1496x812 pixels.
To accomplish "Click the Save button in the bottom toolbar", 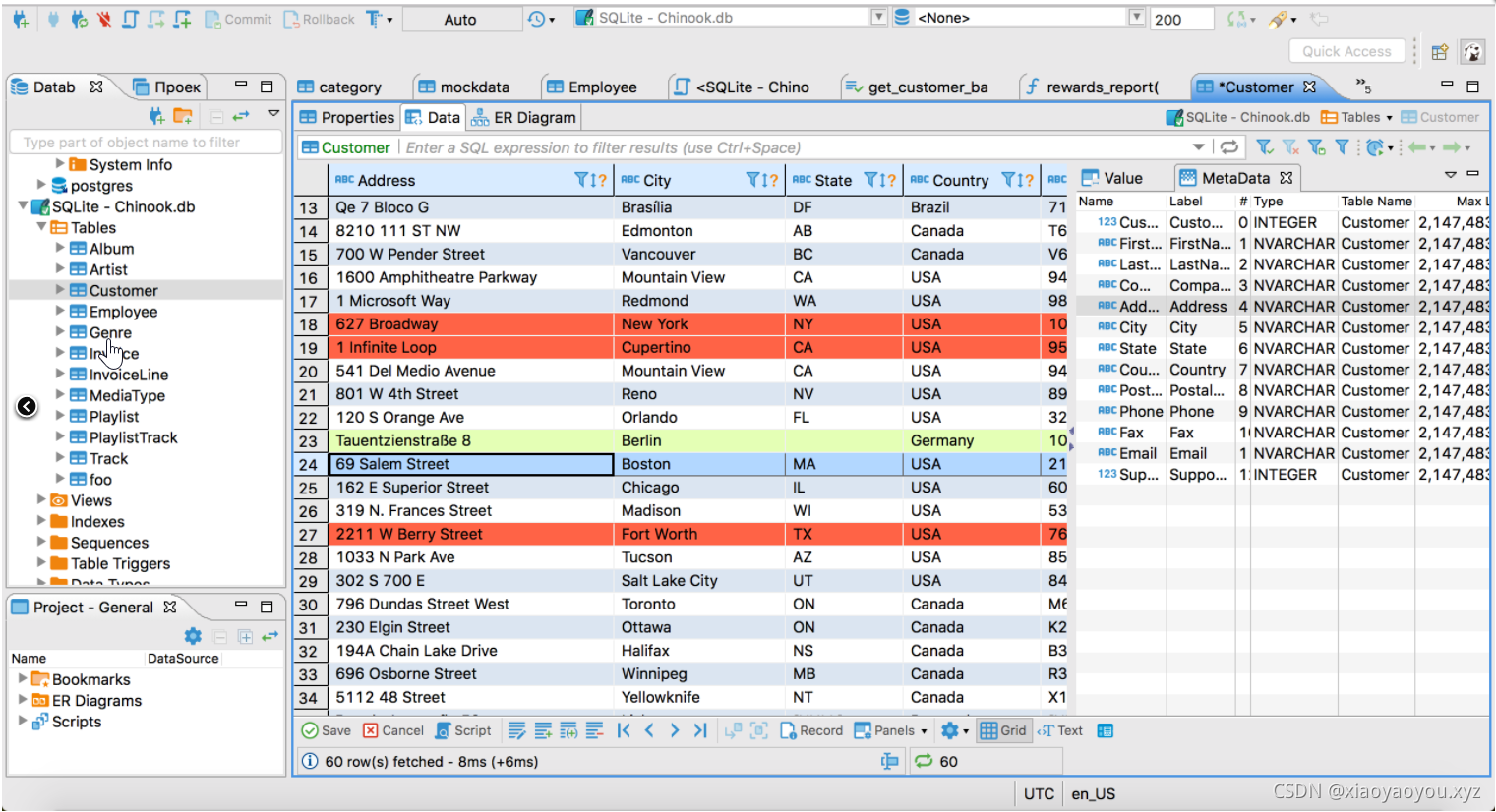I will 327,730.
